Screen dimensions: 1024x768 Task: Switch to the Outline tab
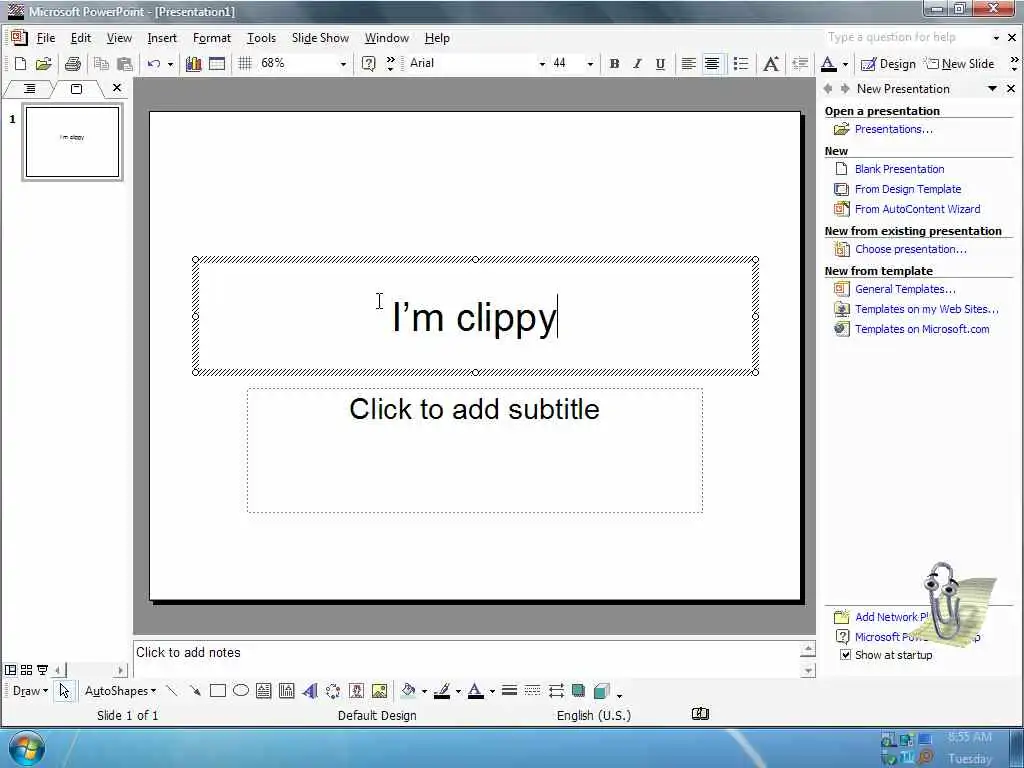(x=29, y=88)
